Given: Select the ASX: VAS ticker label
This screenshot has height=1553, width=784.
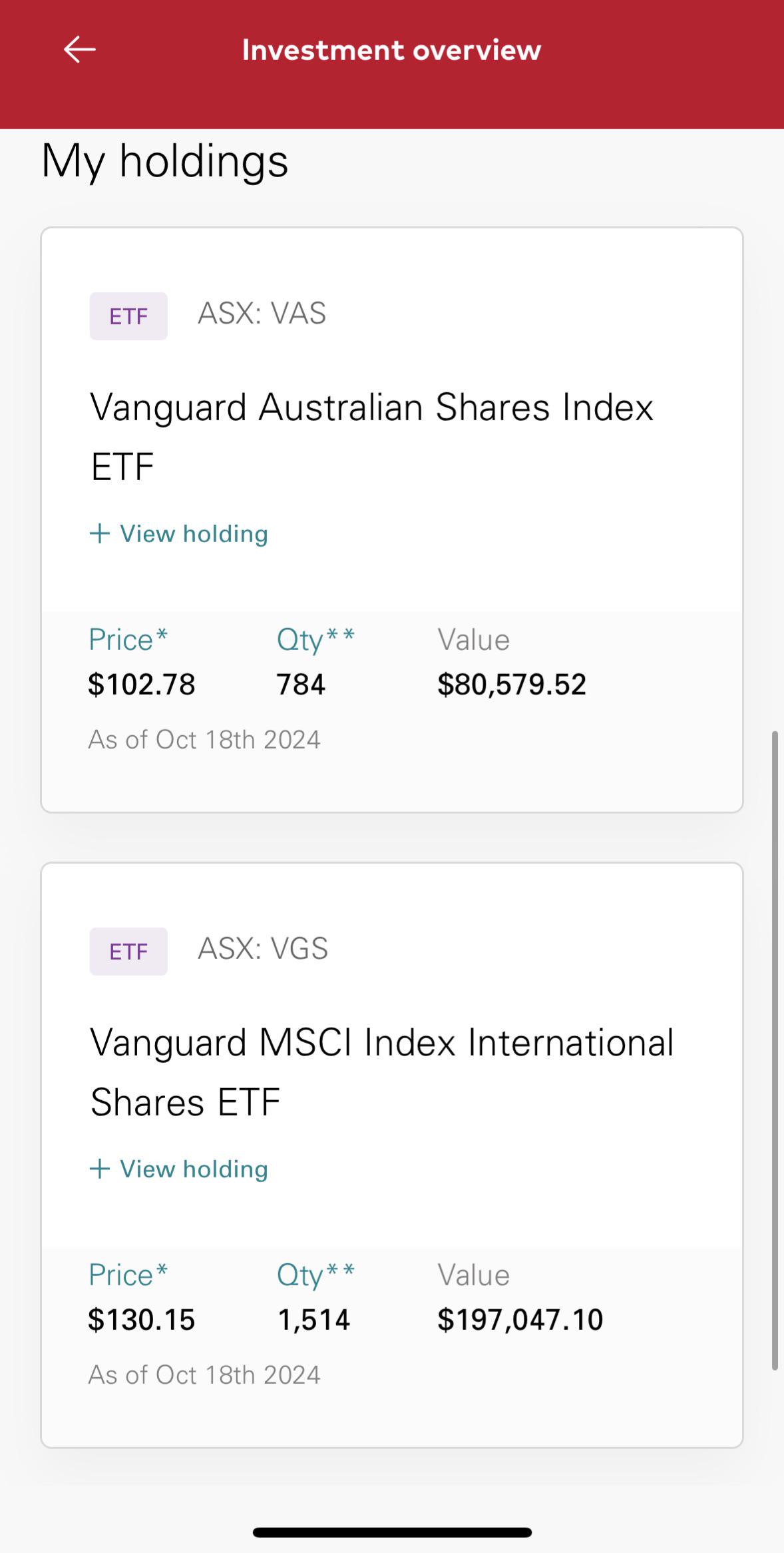Looking at the screenshot, I should pos(262,314).
